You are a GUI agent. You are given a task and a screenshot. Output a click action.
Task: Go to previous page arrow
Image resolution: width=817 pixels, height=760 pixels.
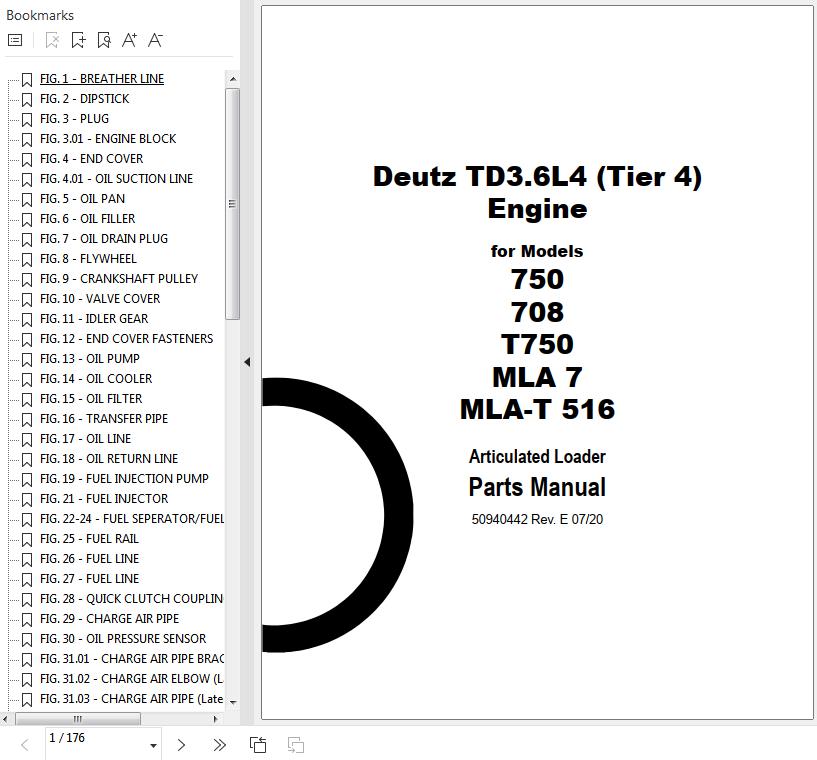[24, 745]
